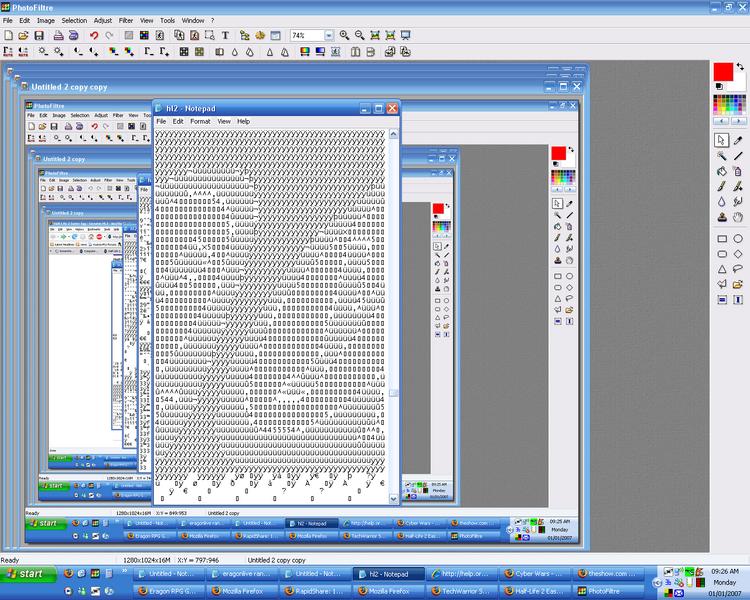The width and height of the screenshot is (750, 600).
Task: Click the red foreground swatch in the outermost palette
Action: pos(723,71)
